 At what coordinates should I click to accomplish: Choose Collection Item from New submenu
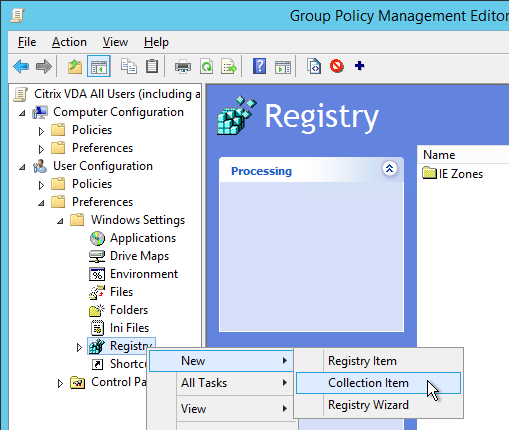[378, 383]
